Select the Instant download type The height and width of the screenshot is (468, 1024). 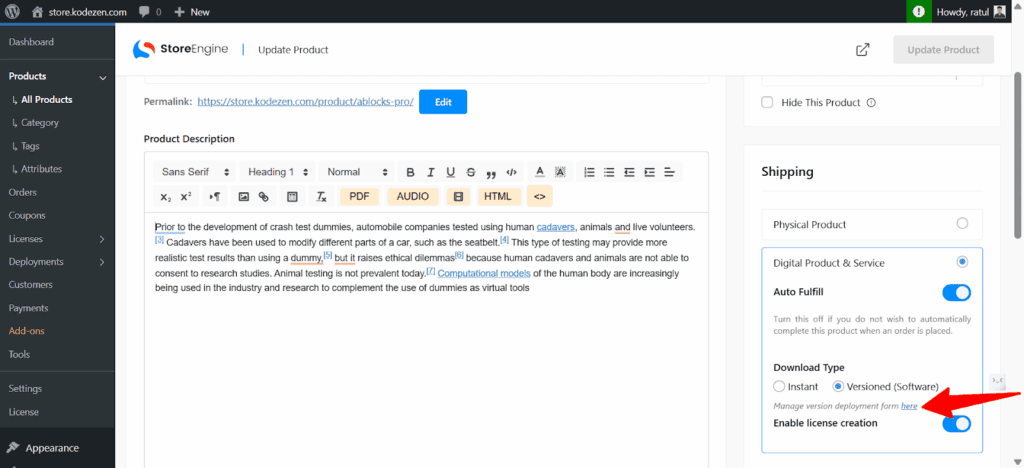click(x=780, y=386)
